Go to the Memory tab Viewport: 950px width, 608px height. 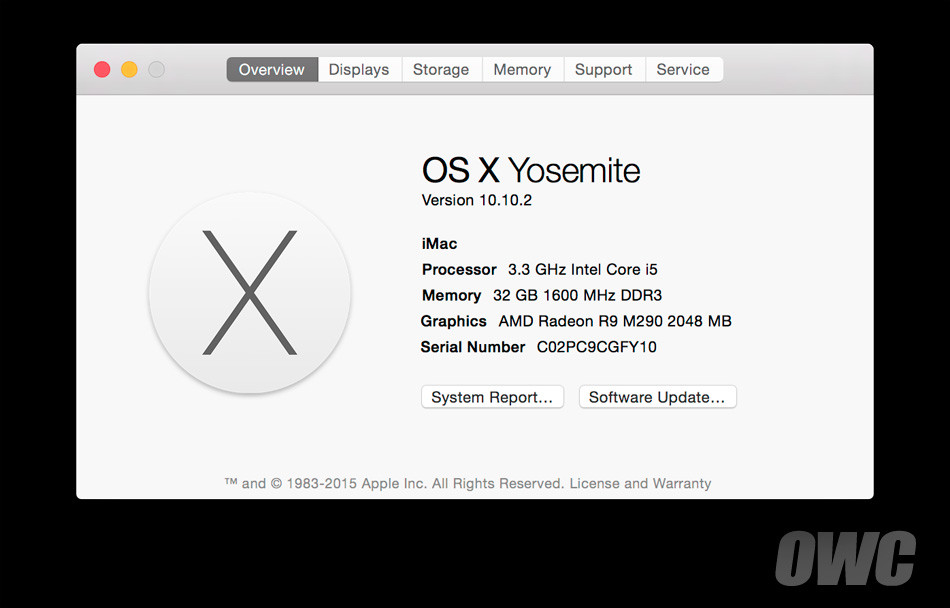coord(522,70)
